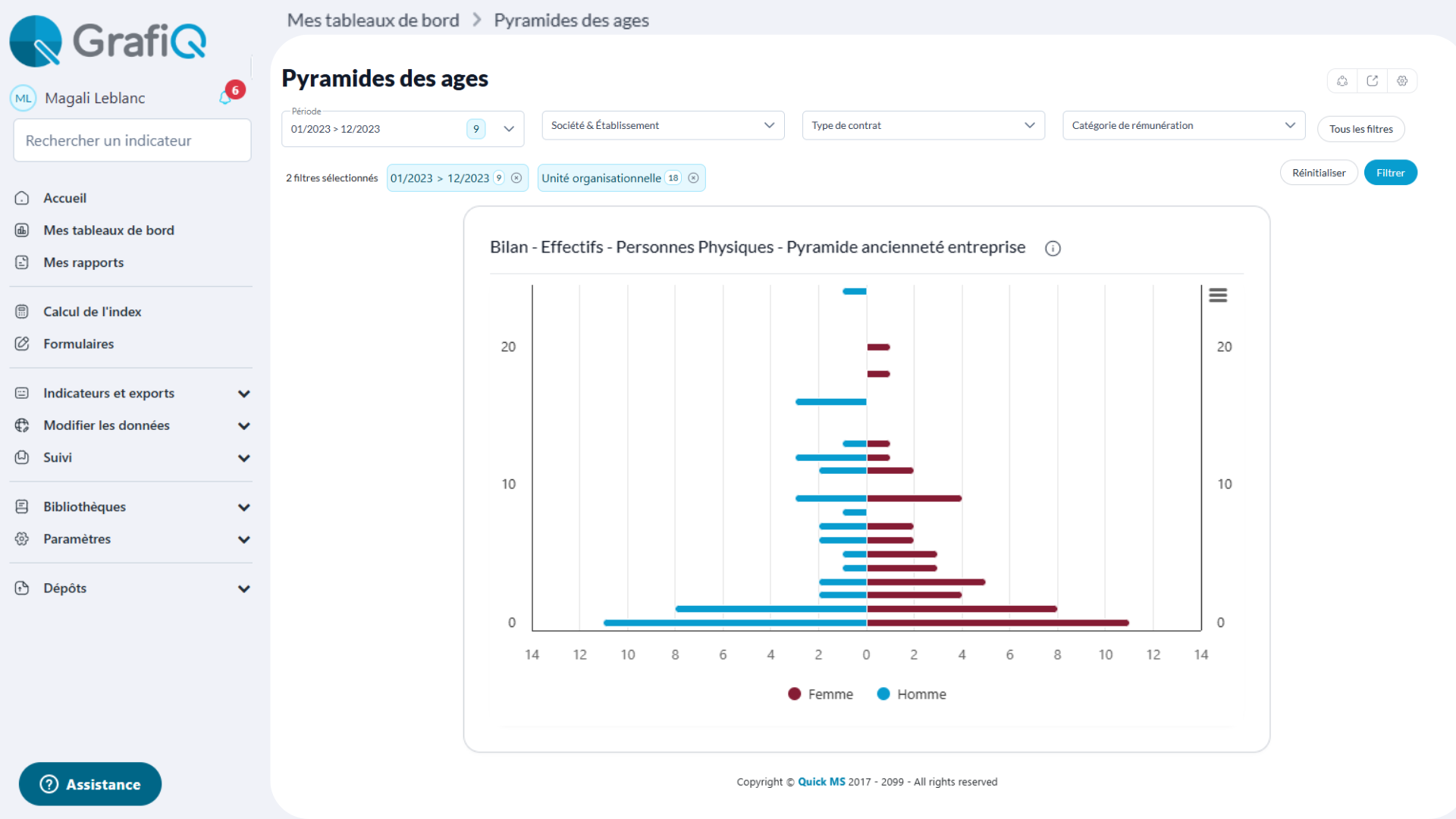The width and height of the screenshot is (1456, 819).
Task: Click the Réinitialiser button
Action: click(1319, 173)
